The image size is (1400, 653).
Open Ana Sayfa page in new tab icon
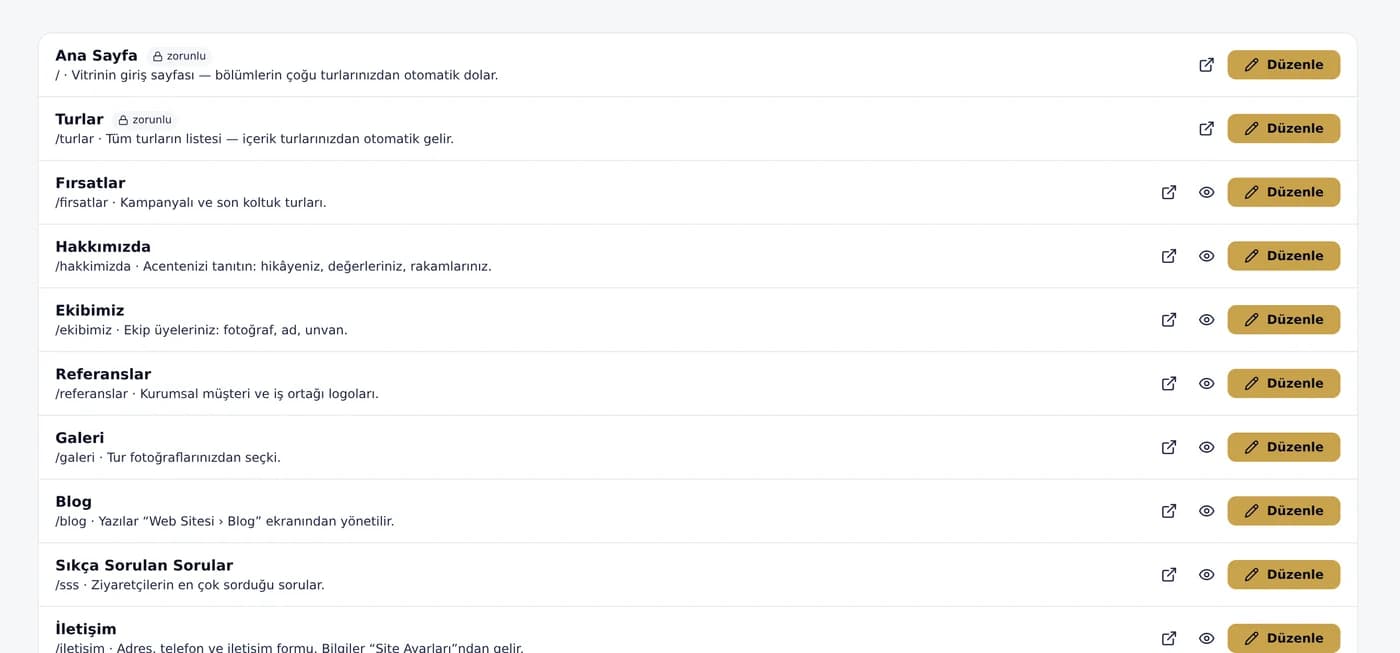(x=1206, y=65)
